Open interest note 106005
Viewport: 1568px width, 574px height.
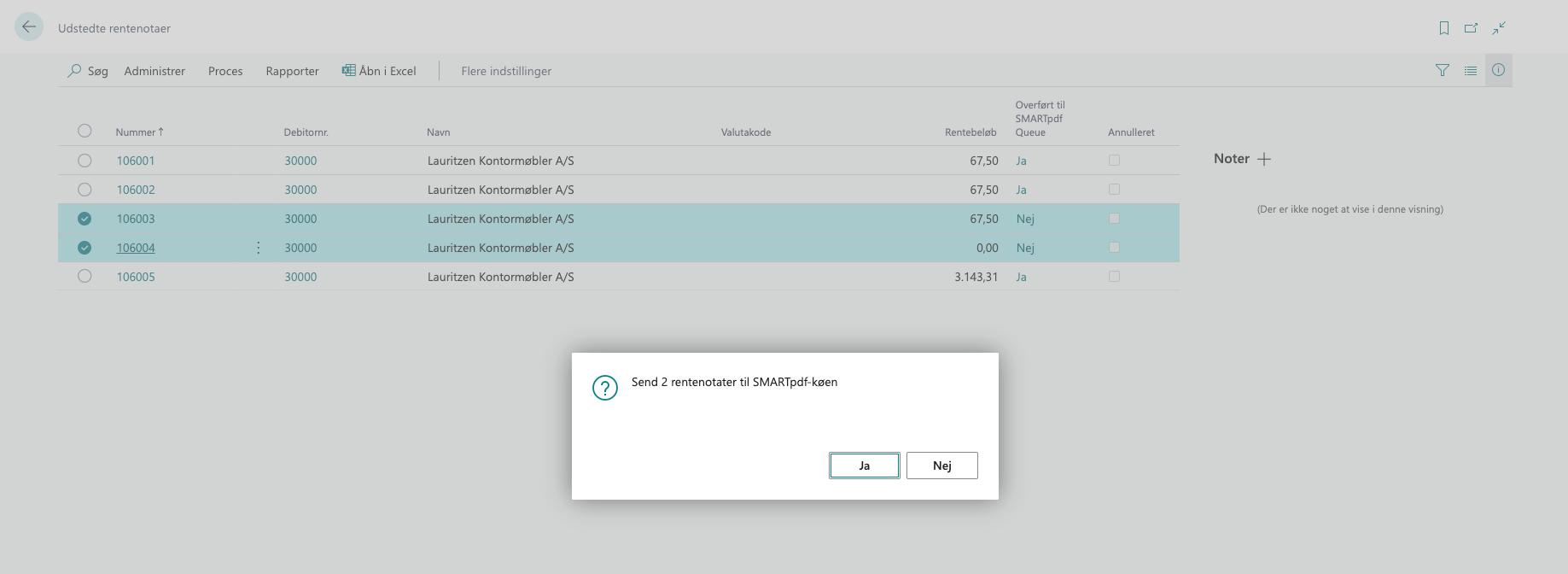pos(136,277)
